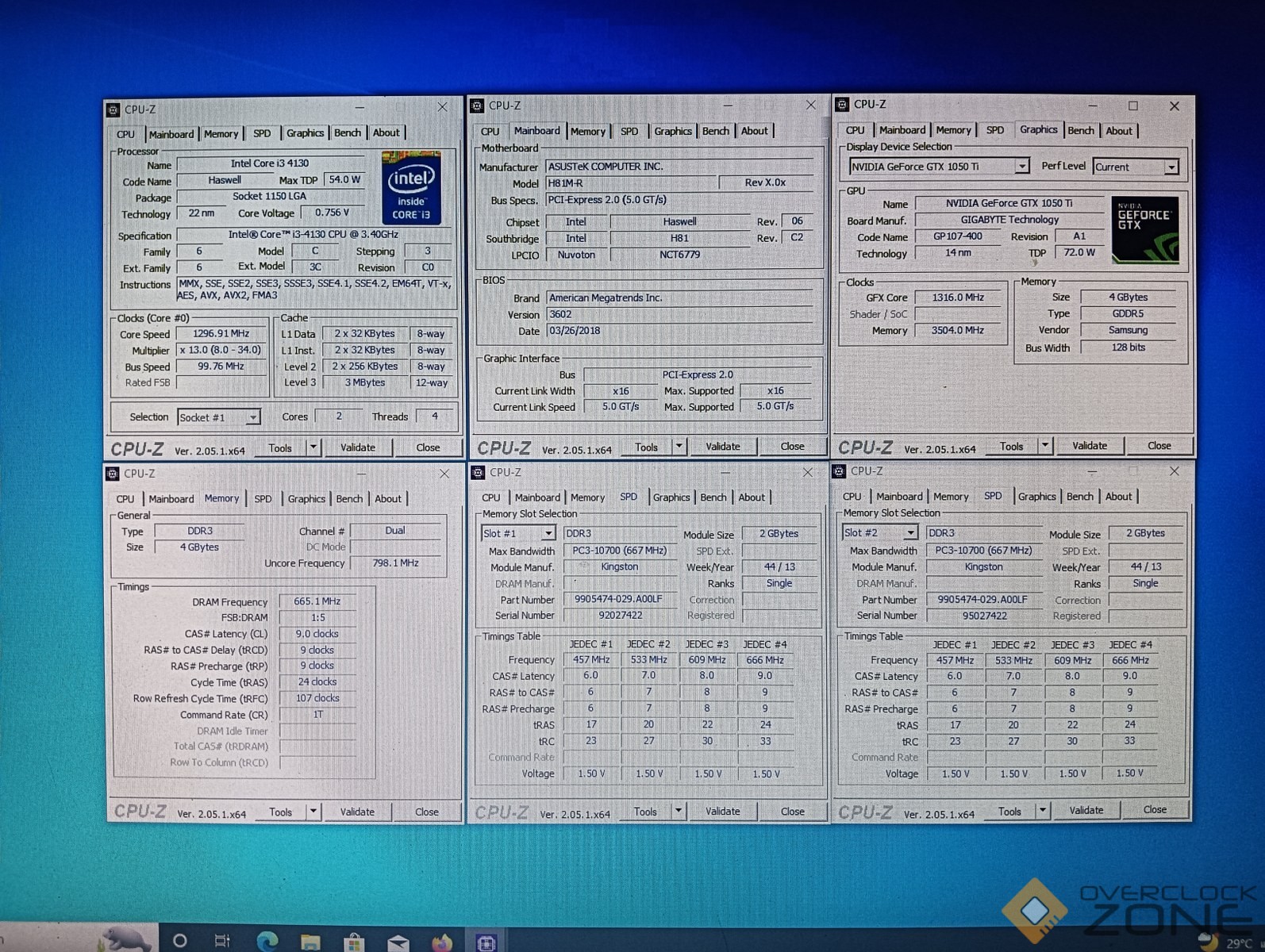Select the About tab in the GTX 1050 Ti graphics window
Screen dimensions: 1265x952
point(1119,131)
